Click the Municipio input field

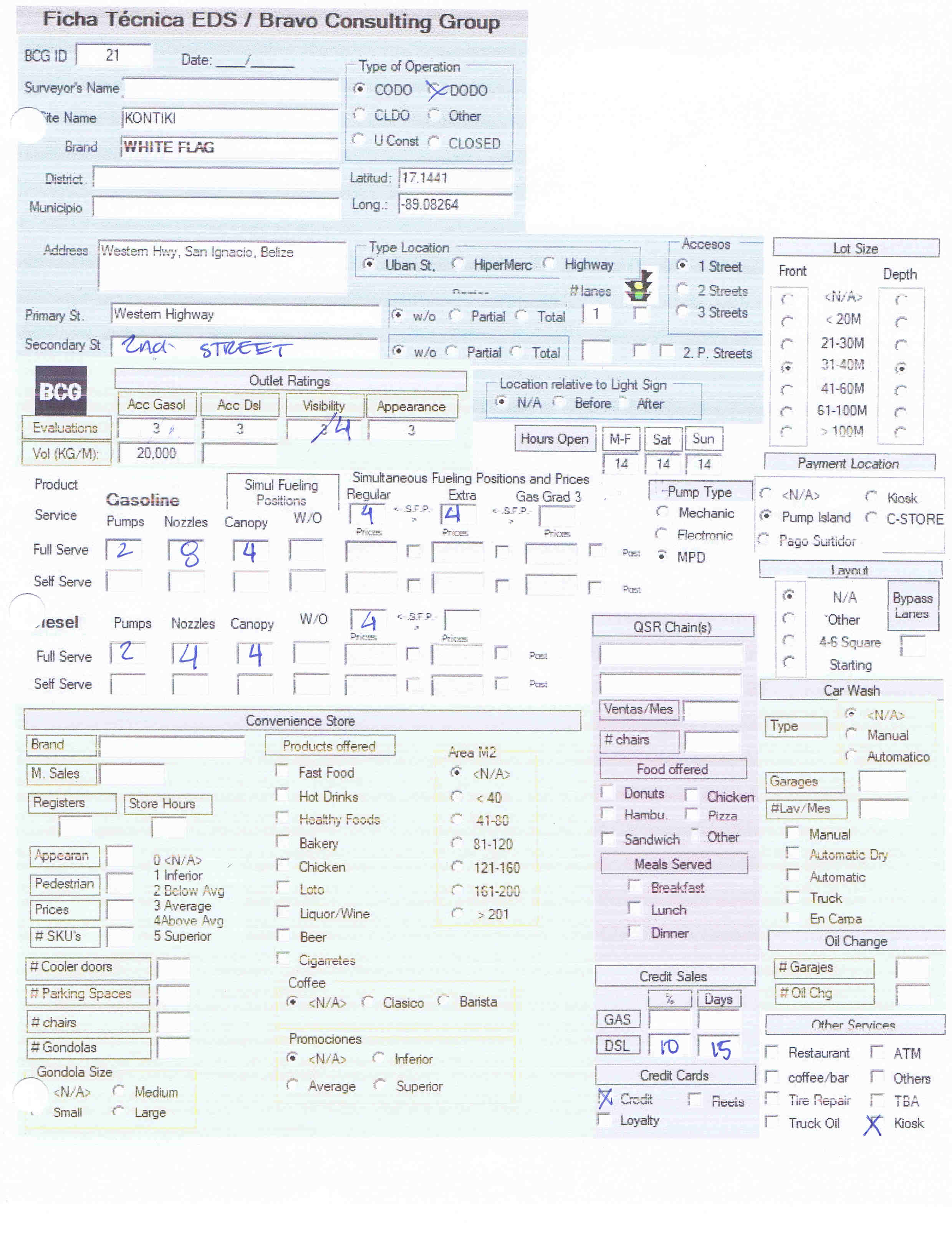(x=217, y=207)
